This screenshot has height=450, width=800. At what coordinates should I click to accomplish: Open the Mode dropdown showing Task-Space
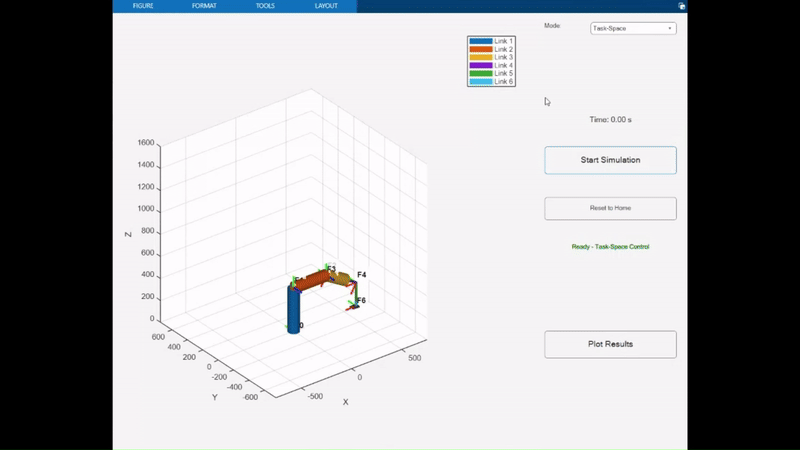pos(633,29)
